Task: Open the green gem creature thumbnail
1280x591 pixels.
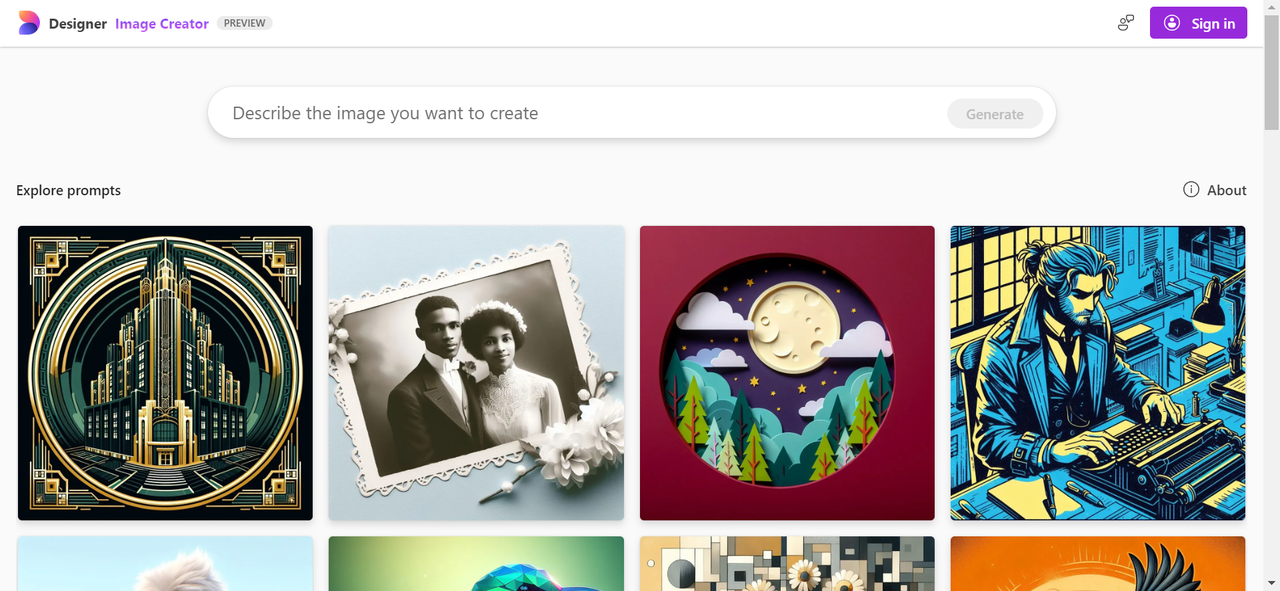Action: click(x=476, y=564)
